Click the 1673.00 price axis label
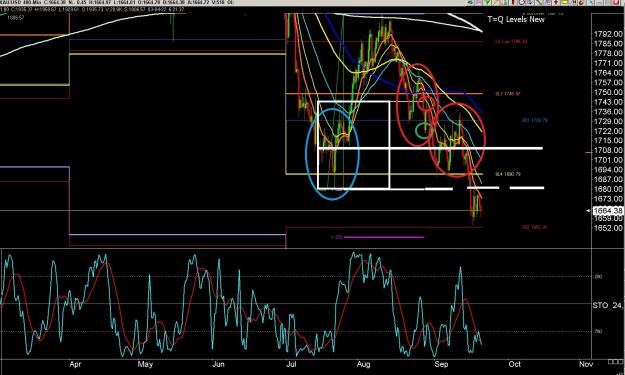625x375 pixels. coord(608,199)
